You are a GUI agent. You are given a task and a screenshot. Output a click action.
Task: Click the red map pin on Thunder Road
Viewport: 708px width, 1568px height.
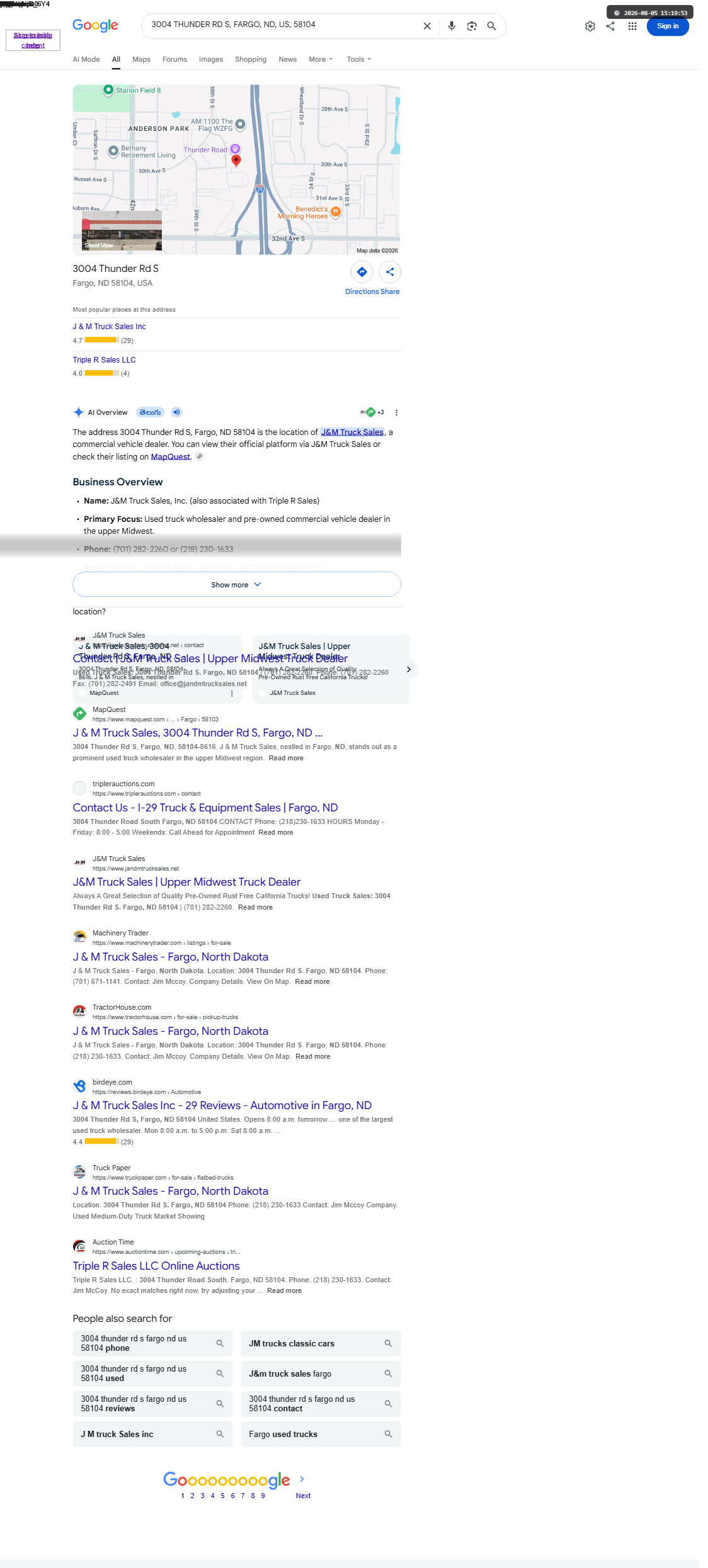236,161
